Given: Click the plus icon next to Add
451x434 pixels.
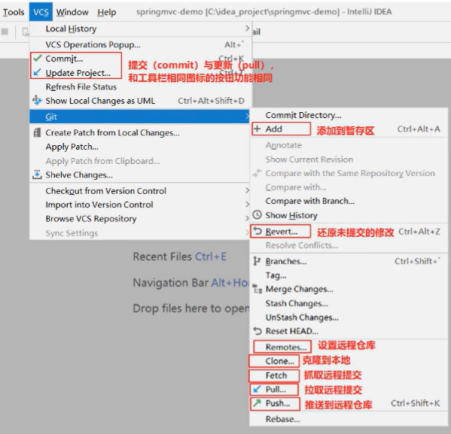Looking at the screenshot, I should [257, 129].
